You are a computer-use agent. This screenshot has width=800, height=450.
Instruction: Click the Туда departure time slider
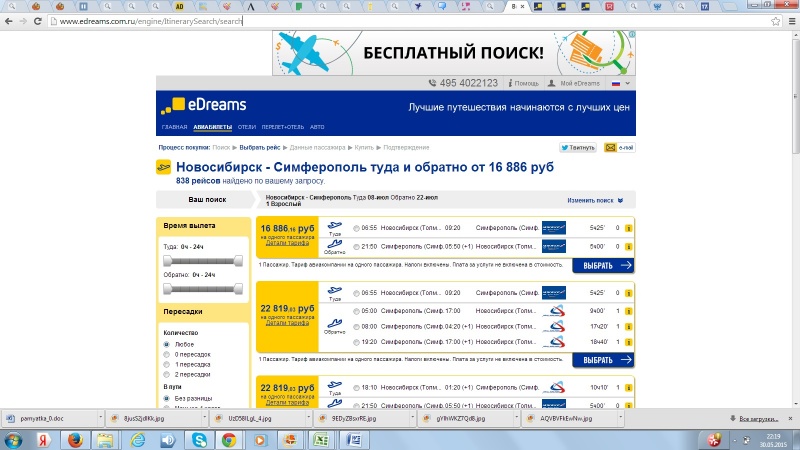[x=203, y=261]
